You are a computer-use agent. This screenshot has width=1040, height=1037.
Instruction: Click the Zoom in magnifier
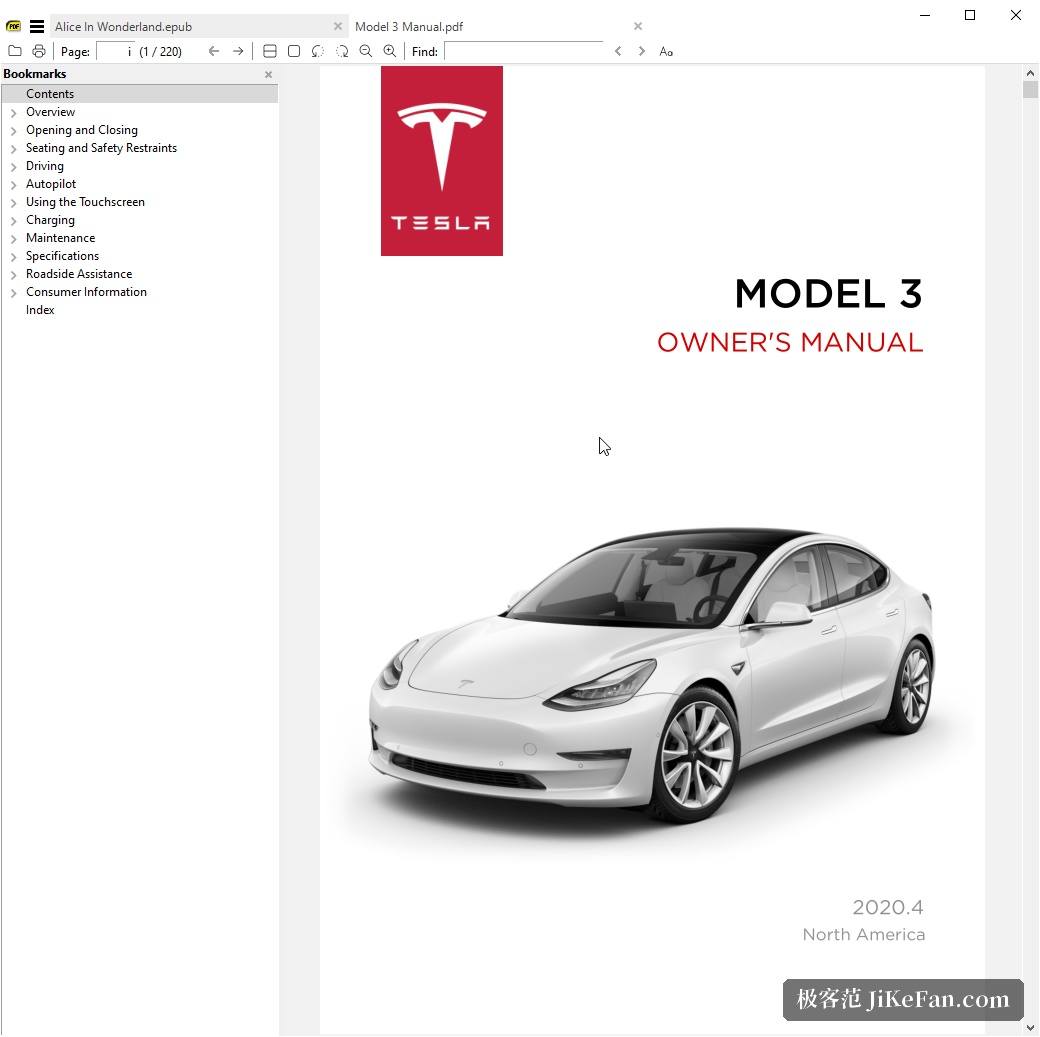click(390, 51)
